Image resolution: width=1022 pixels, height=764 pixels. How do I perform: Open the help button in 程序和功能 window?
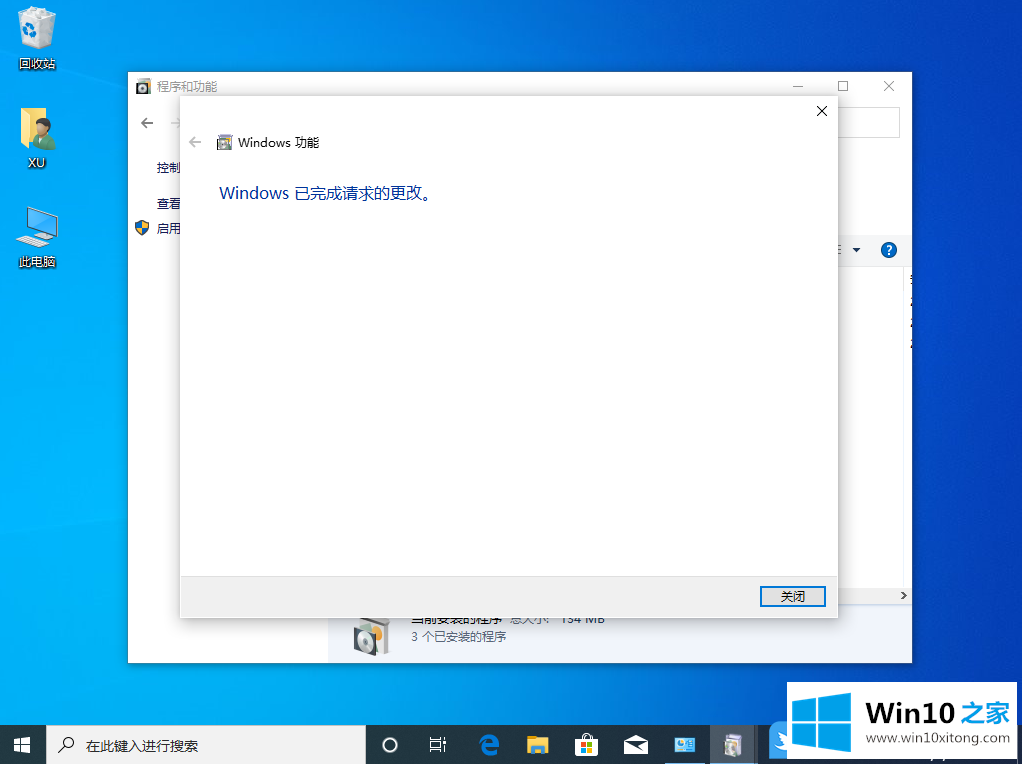pyautogui.click(x=888, y=250)
